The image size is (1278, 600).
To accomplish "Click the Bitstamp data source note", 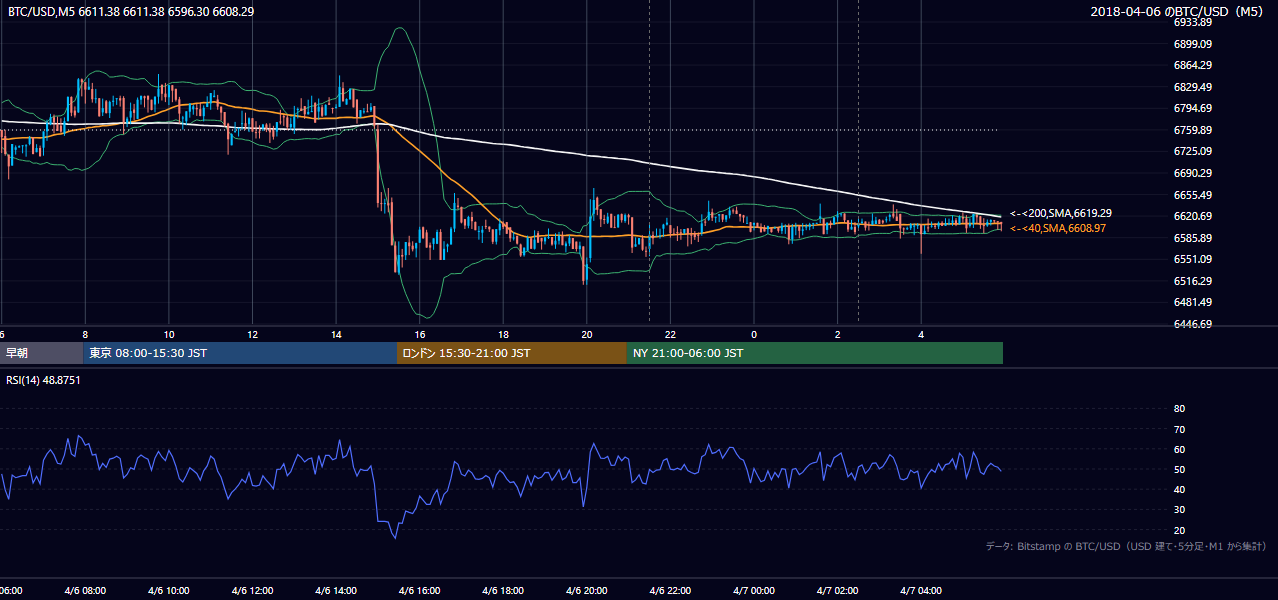I will click(1126, 546).
